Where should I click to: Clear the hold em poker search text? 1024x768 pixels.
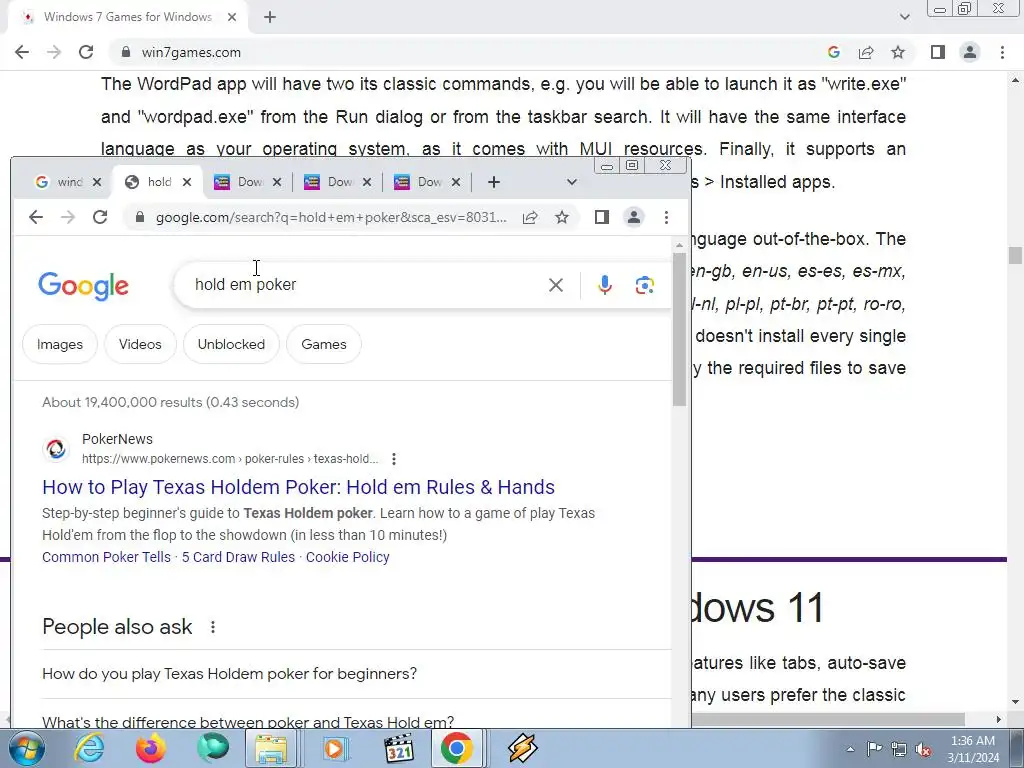tap(556, 285)
